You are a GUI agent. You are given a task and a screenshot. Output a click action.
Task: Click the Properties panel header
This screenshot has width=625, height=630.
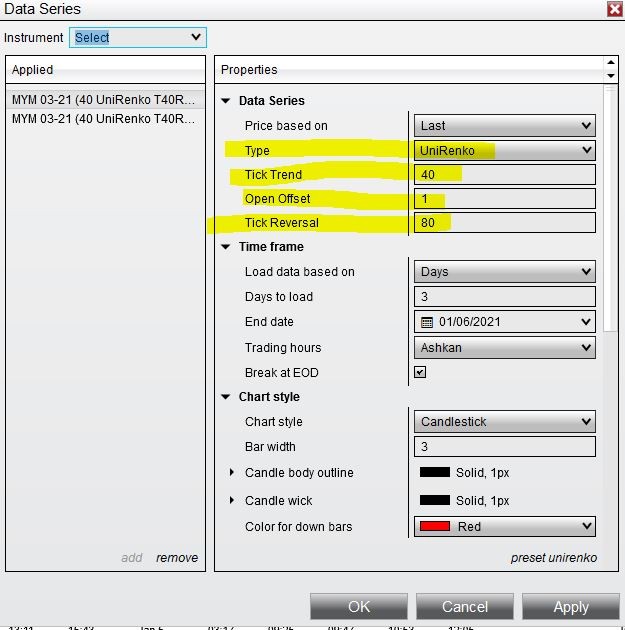tap(409, 70)
